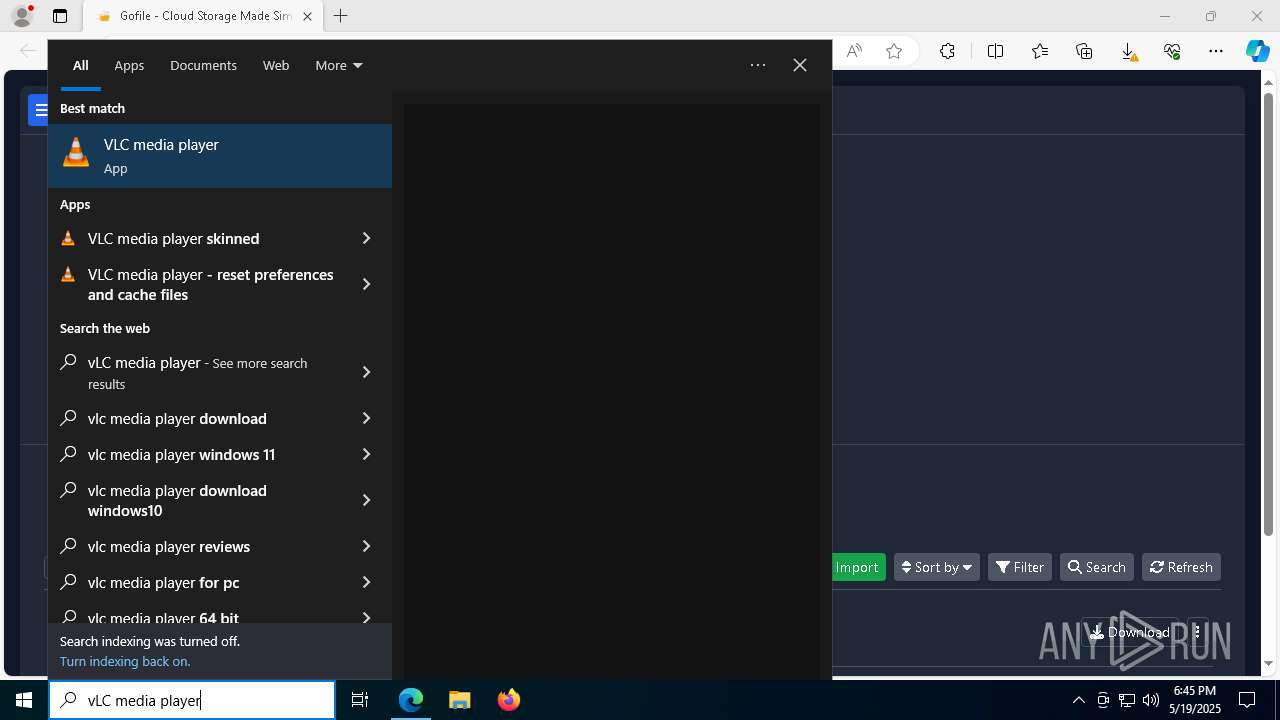The image size is (1280, 720).
Task: Click Filter button on Gofile page
Action: [1020, 567]
